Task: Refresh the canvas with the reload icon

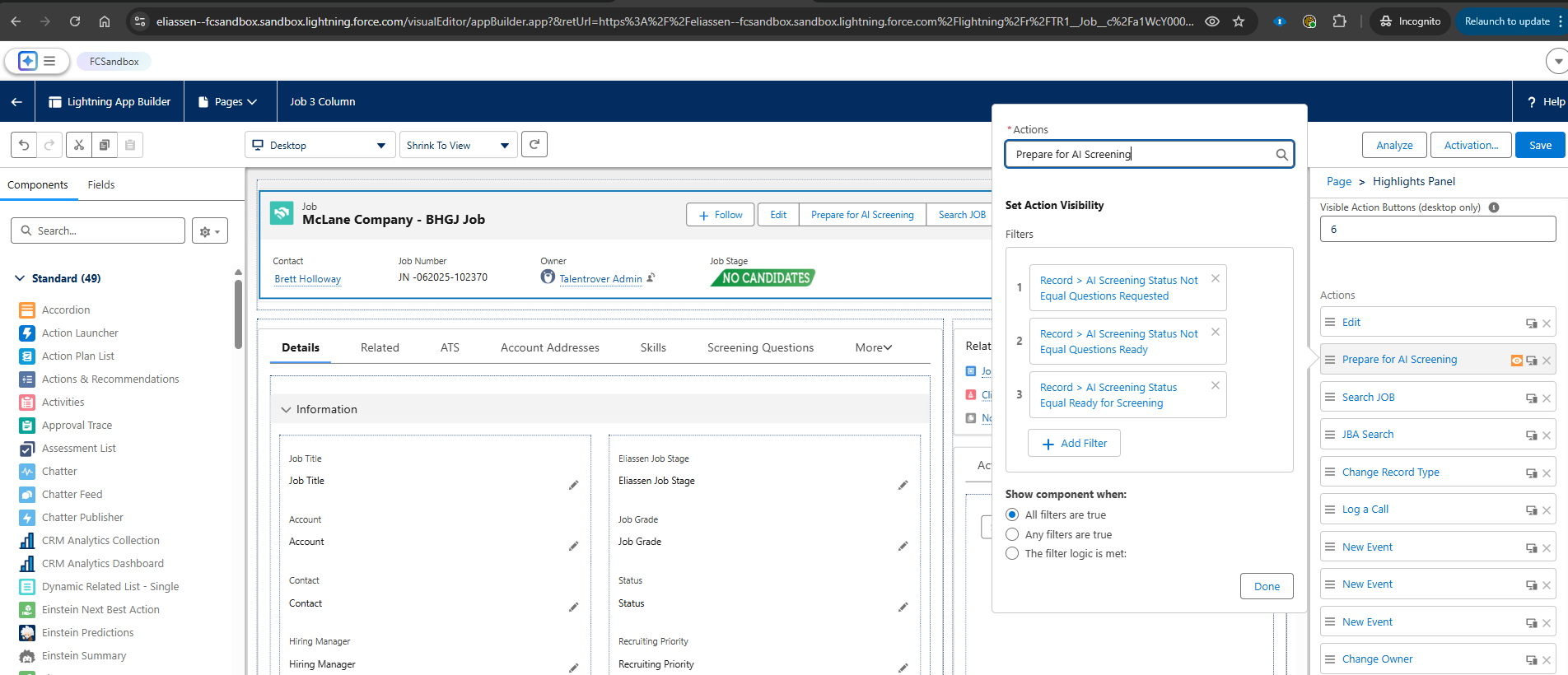Action: [534, 145]
